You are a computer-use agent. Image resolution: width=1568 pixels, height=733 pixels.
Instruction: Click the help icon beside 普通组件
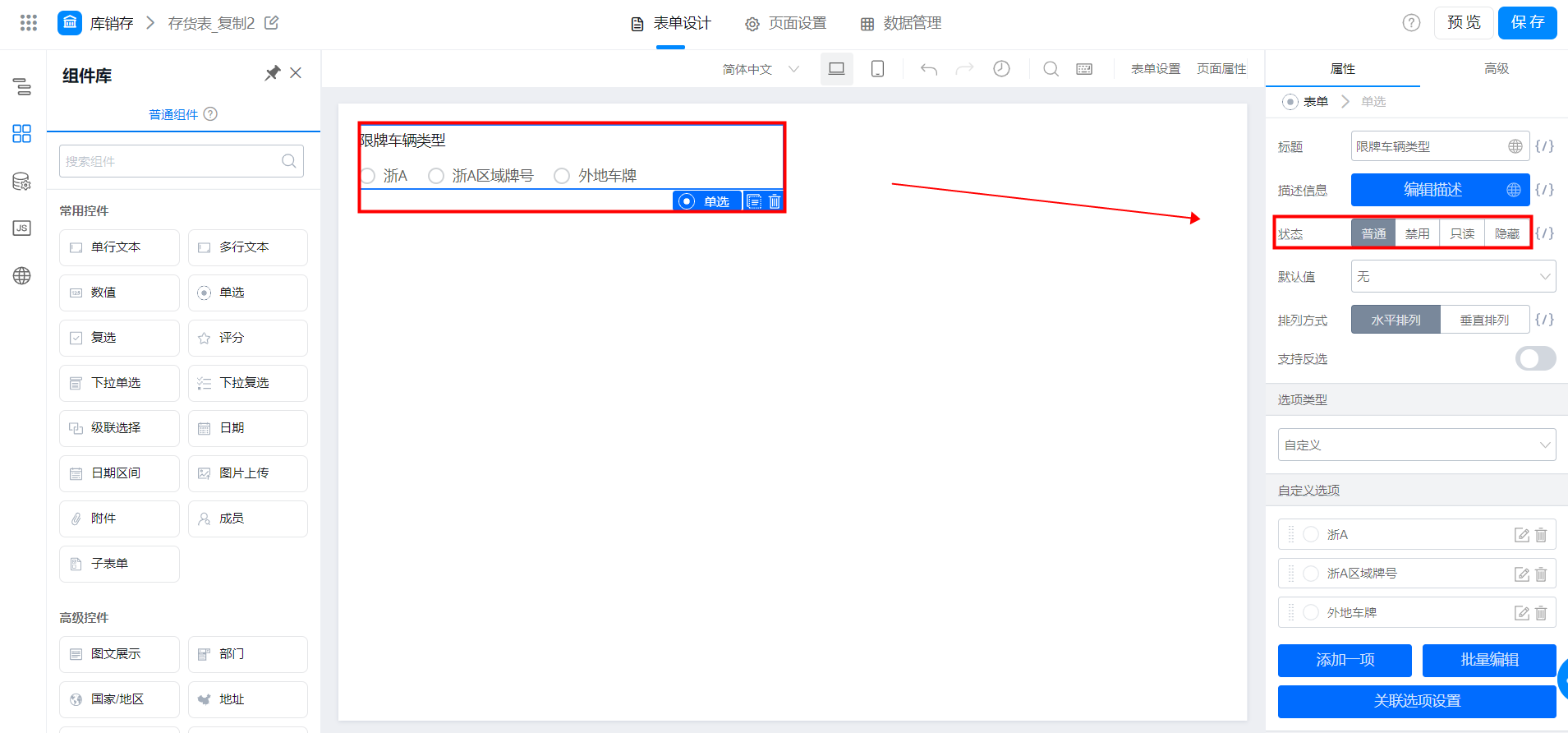click(210, 114)
